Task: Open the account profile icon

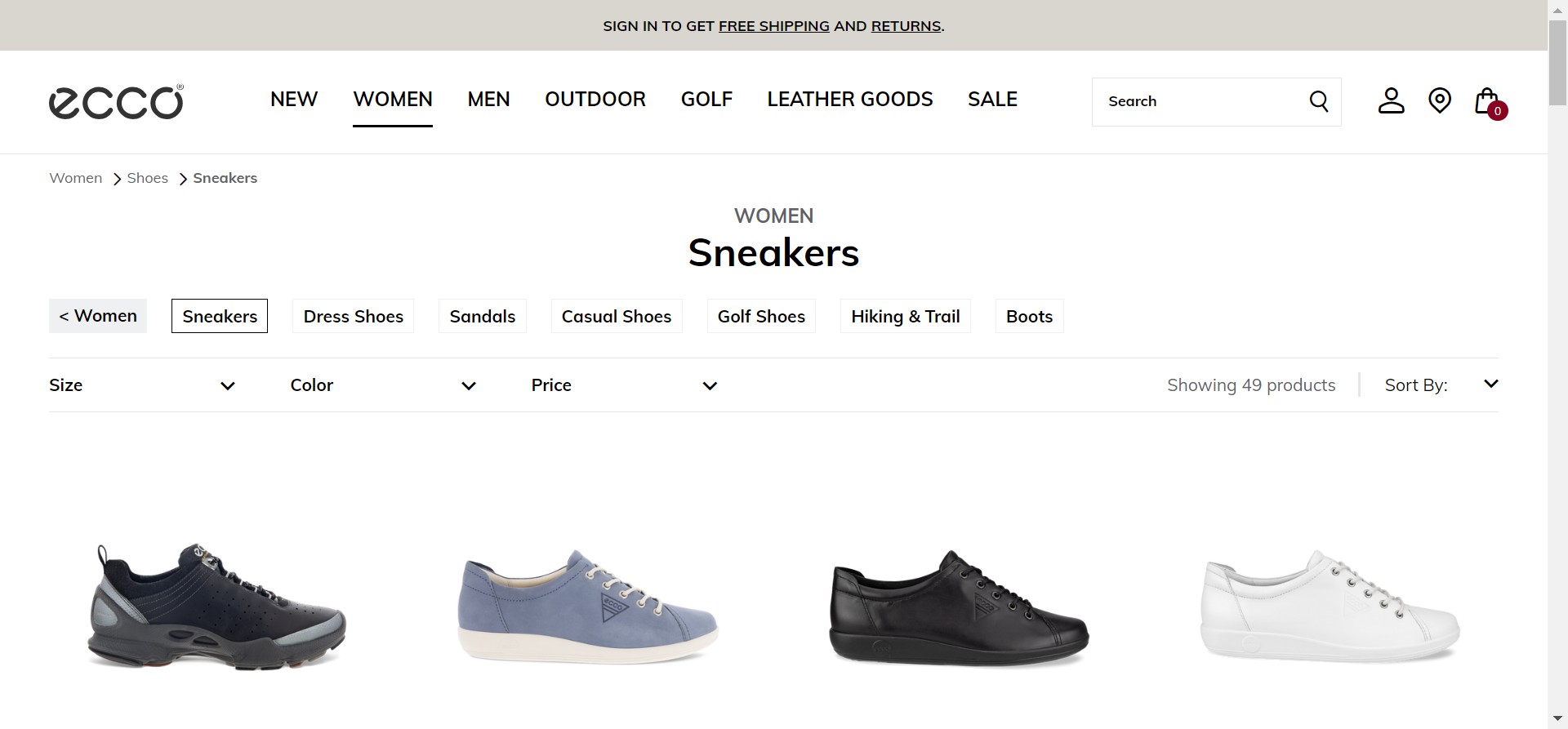Action: point(1391,101)
